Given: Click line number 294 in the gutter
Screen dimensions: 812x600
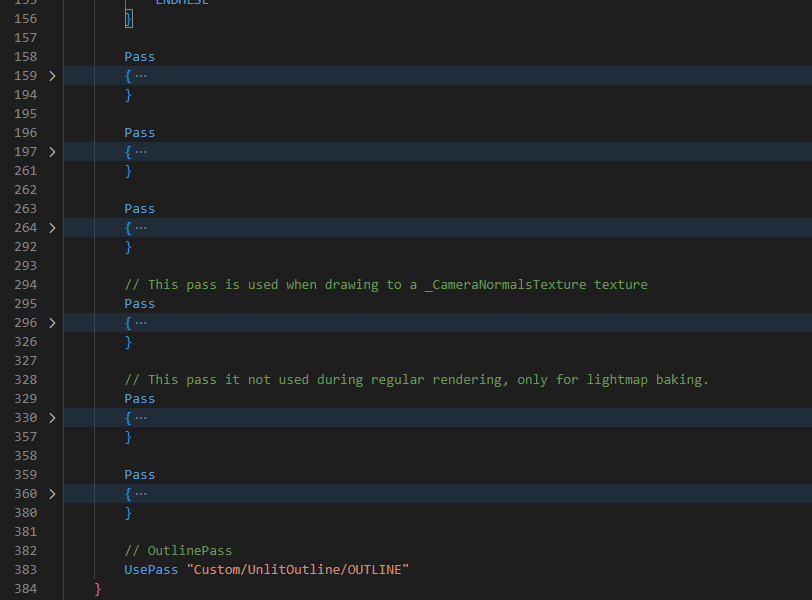Looking at the screenshot, I should pos(25,285).
